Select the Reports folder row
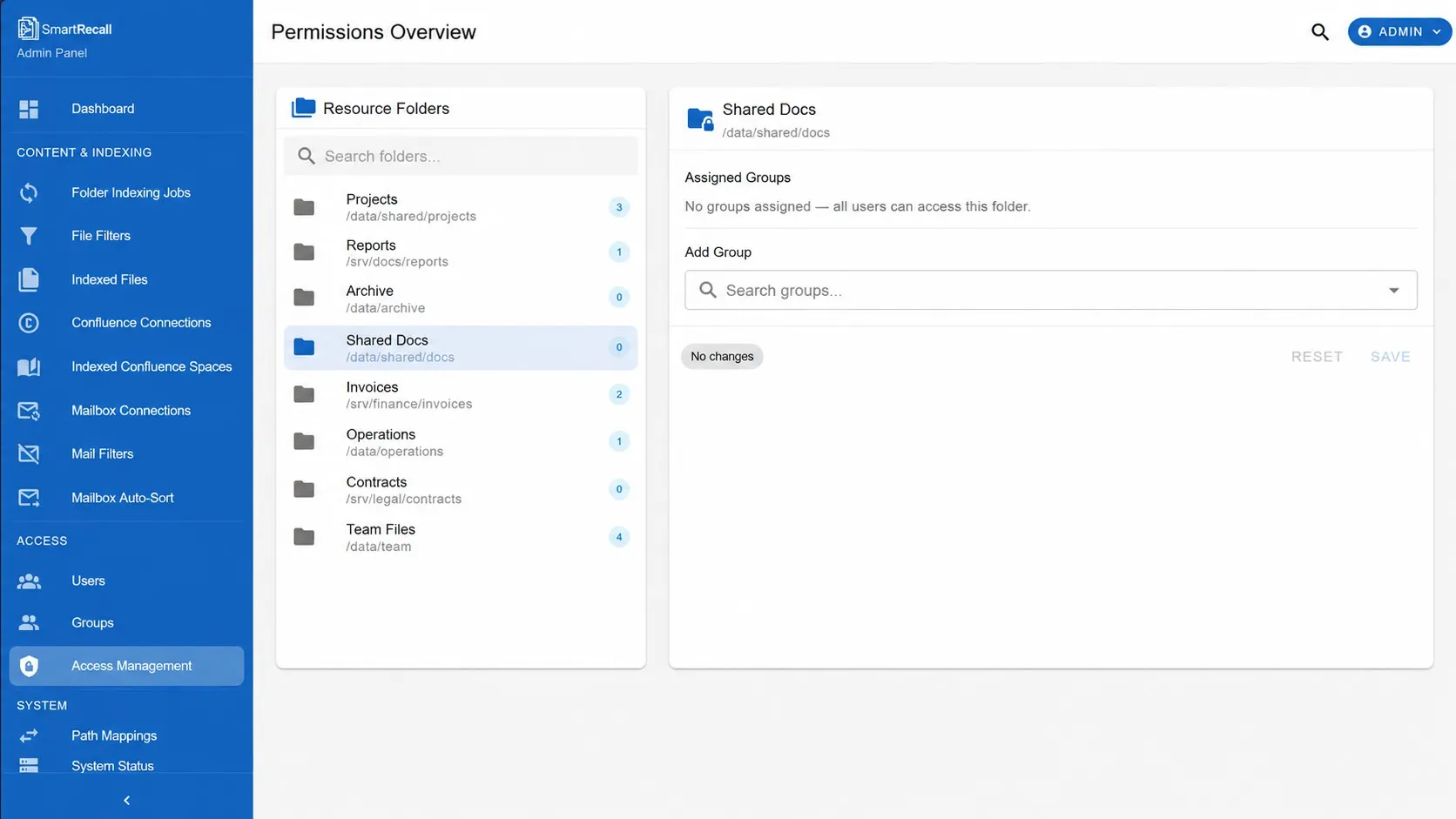The width and height of the screenshot is (1456, 819). 461,253
